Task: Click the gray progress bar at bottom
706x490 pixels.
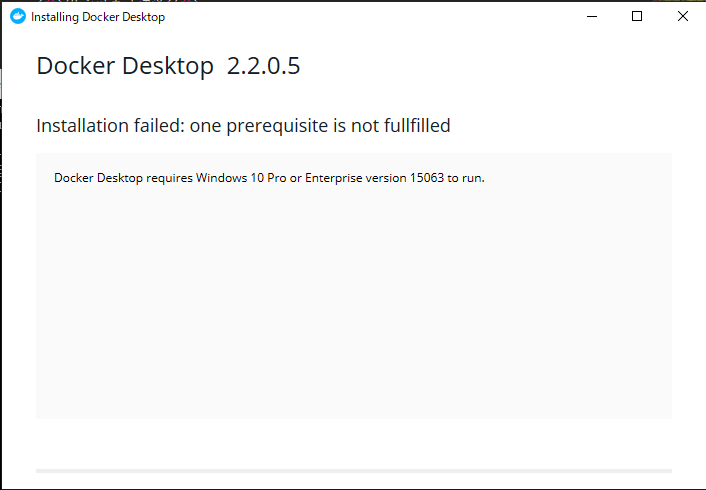Action: coord(354,471)
